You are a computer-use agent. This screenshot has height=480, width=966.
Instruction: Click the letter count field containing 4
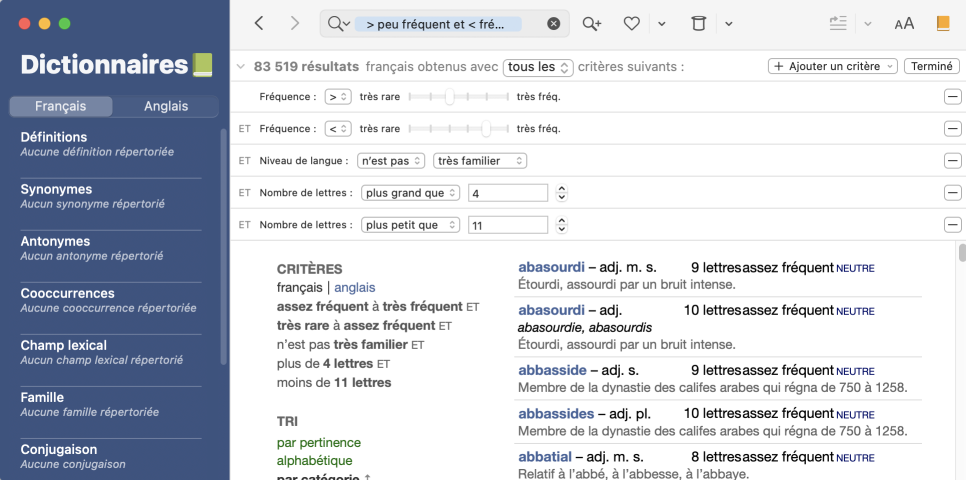(x=508, y=193)
